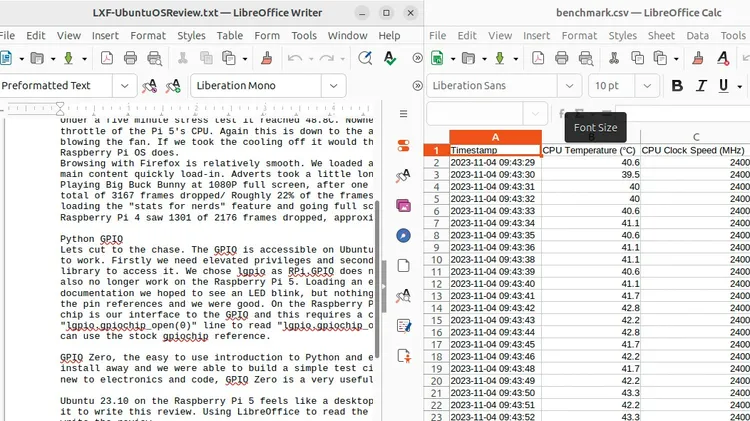Screen dimensions: 750x421
Task: Open Properties deck in Writer sidebar
Action: (404, 145)
